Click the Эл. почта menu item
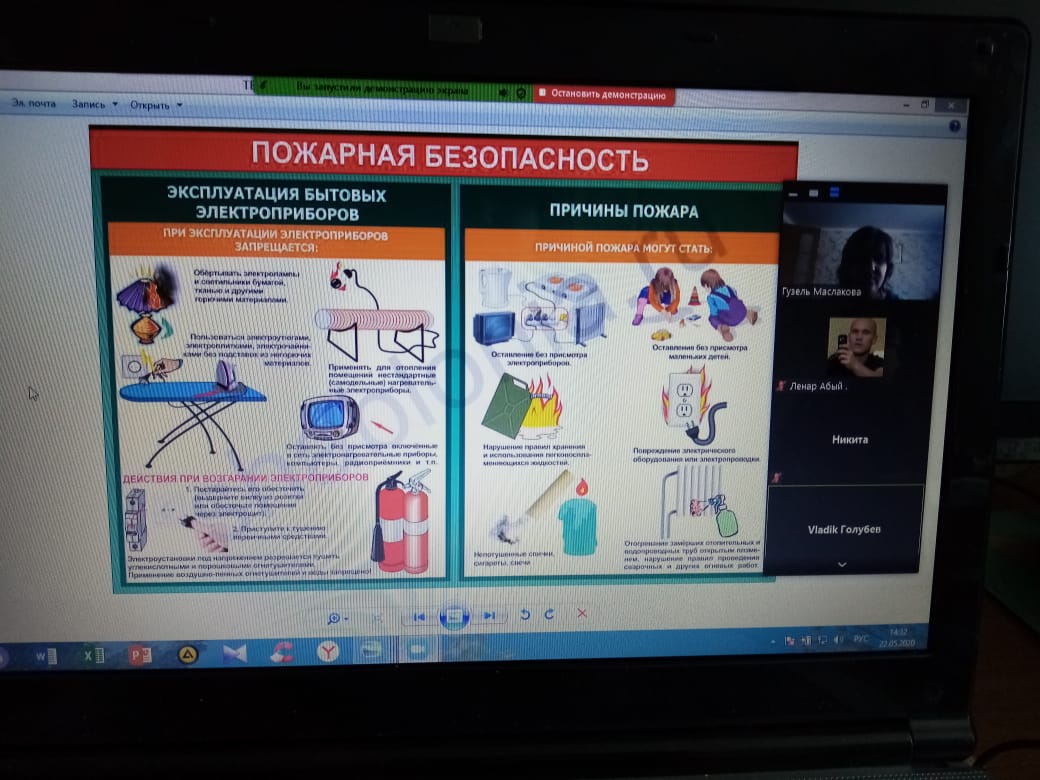Image resolution: width=1040 pixels, height=780 pixels. click(x=34, y=103)
